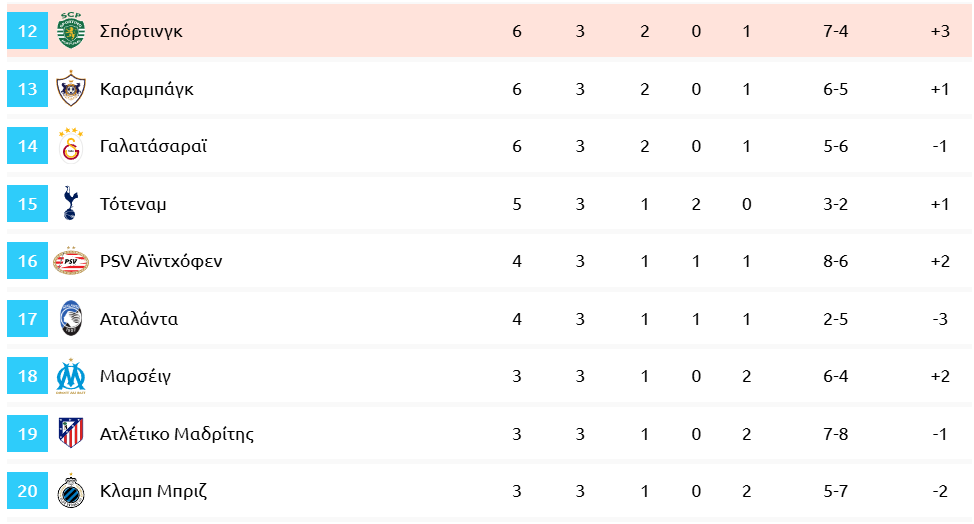The height and width of the screenshot is (524, 974).
Task: Click the Sporting club crest icon
Action: tap(70, 31)
